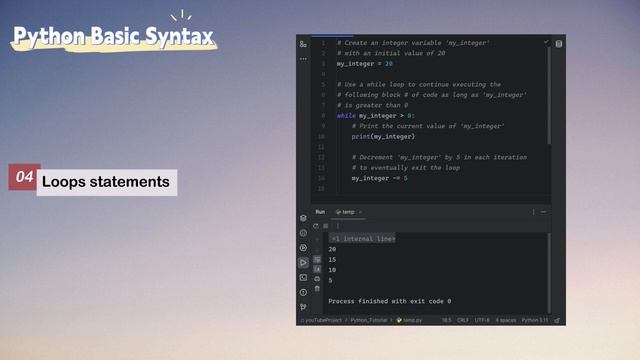640x360 pixels.
Task: Click the run console vertical scrollbar
Action: [x=549, y=272]
